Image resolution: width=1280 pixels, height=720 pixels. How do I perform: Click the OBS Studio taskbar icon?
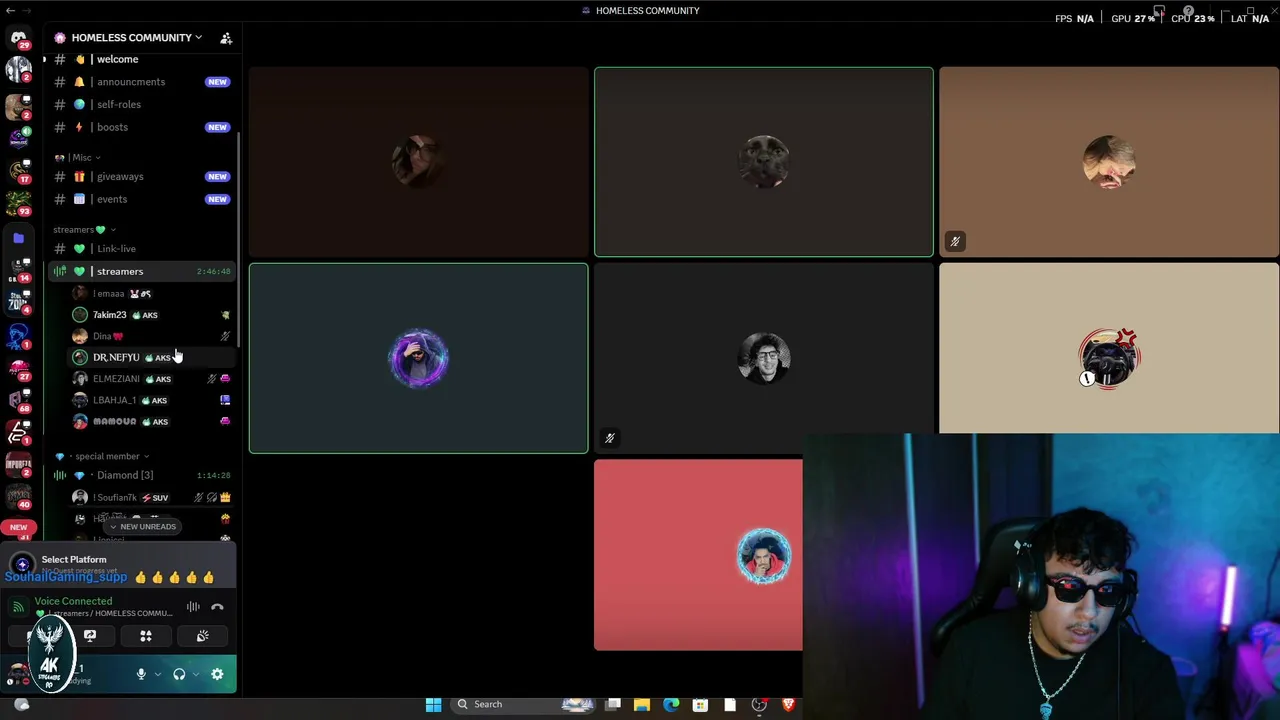click(759, 704)
